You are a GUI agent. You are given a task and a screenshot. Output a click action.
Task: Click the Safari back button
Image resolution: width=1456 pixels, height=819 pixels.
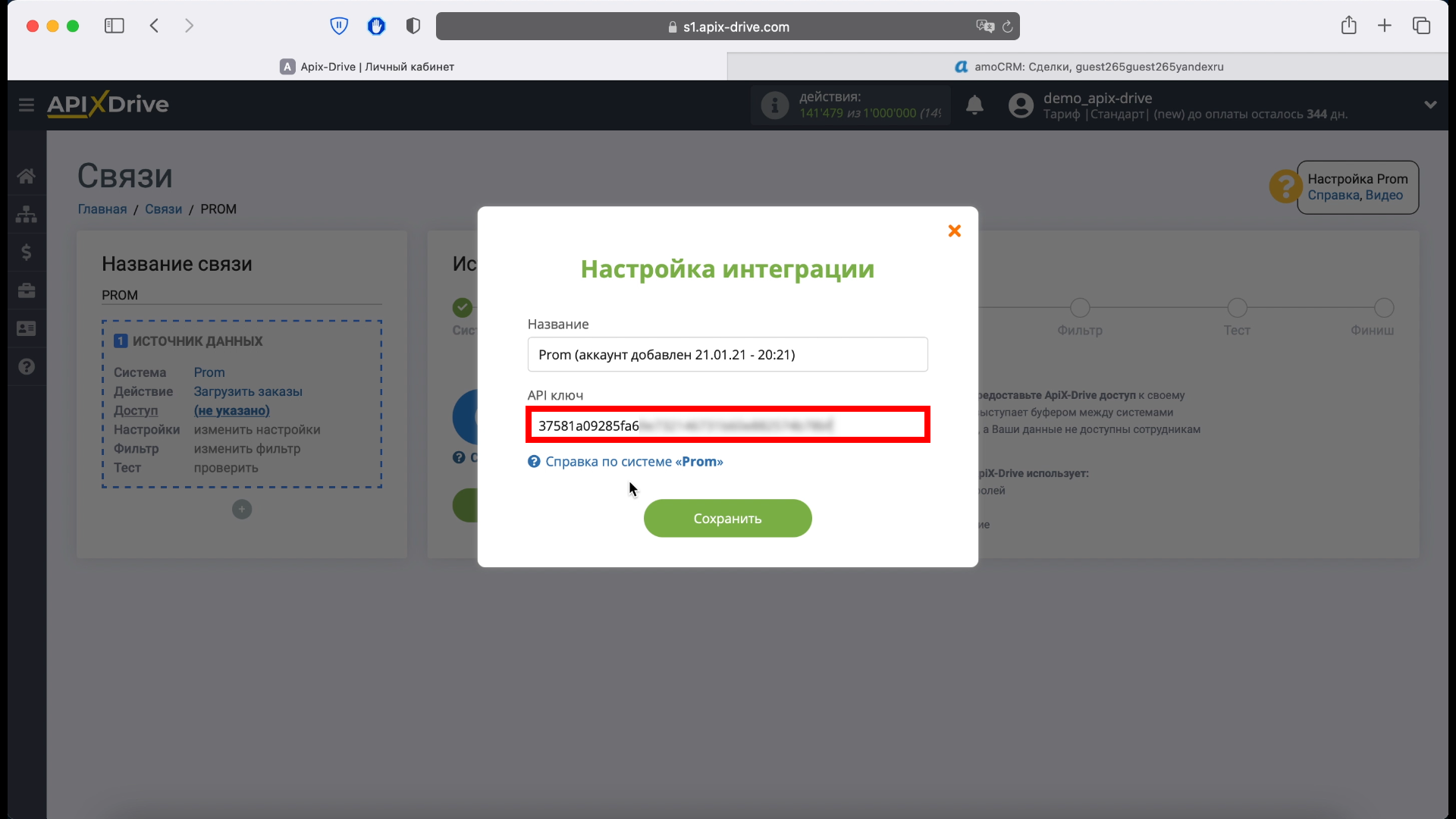tap(154, 26)
